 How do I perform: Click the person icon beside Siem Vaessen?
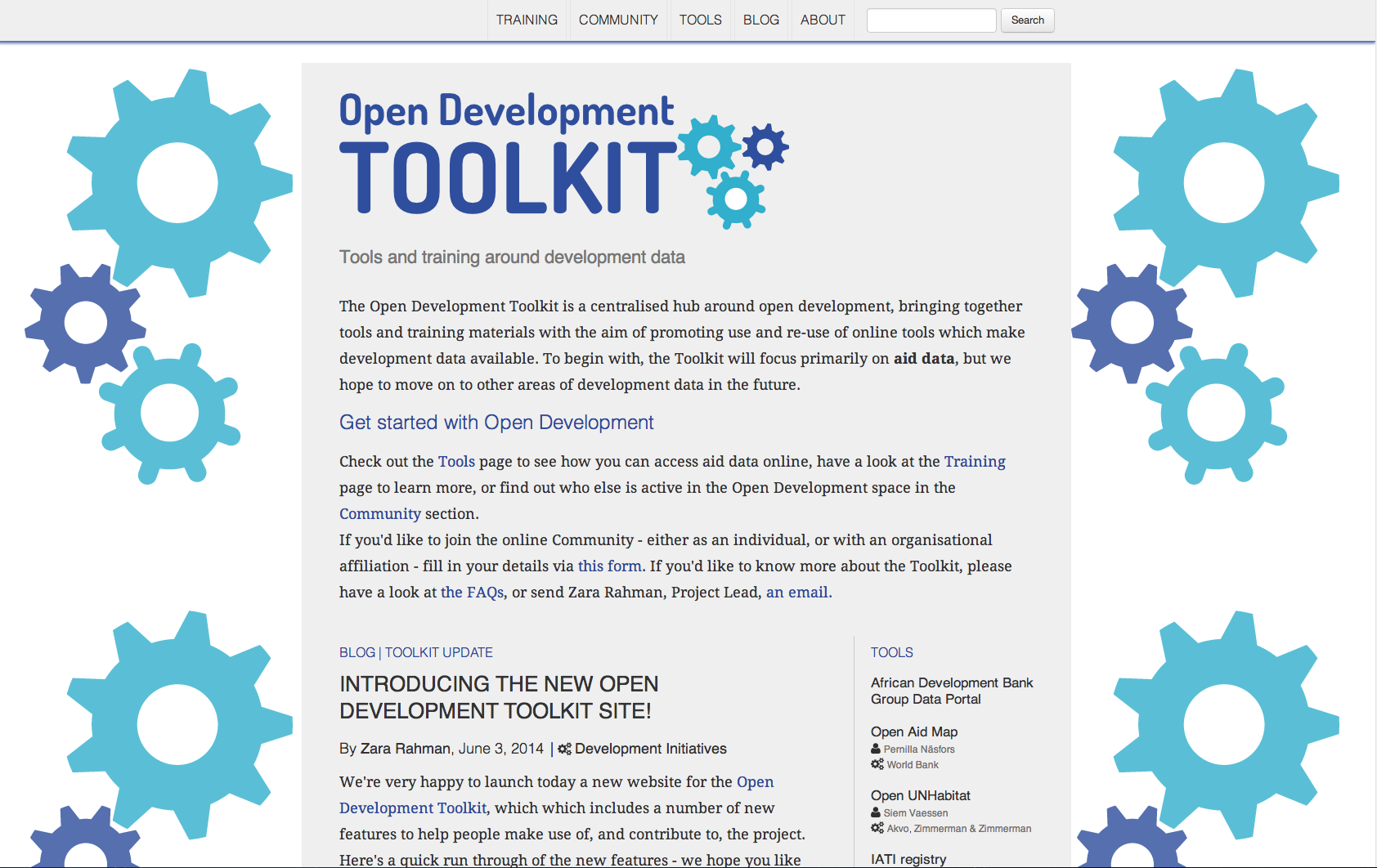pos(876,812)
